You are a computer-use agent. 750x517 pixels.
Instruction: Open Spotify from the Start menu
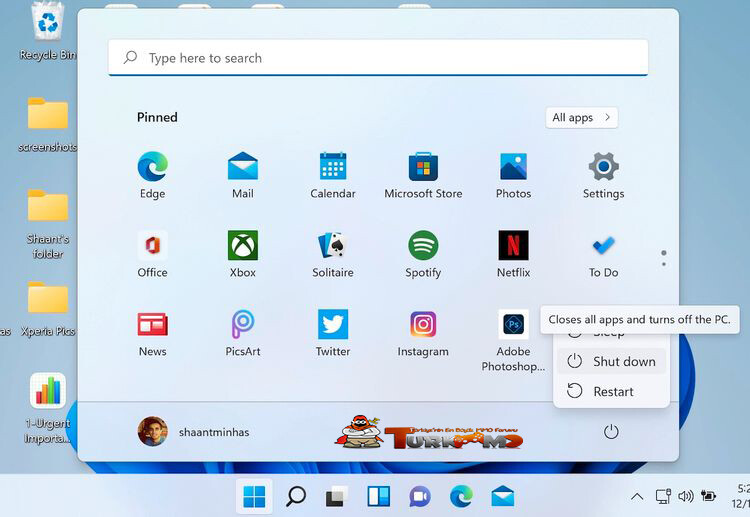click(423, 254)
